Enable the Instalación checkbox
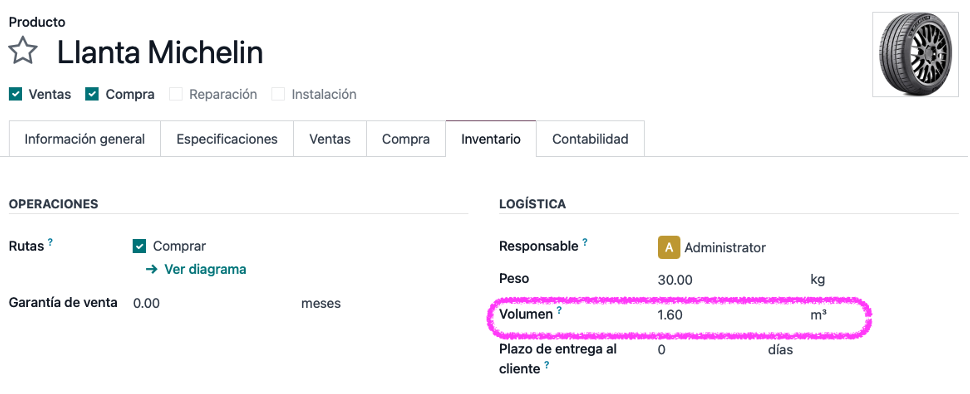 [x=278, y=94]
